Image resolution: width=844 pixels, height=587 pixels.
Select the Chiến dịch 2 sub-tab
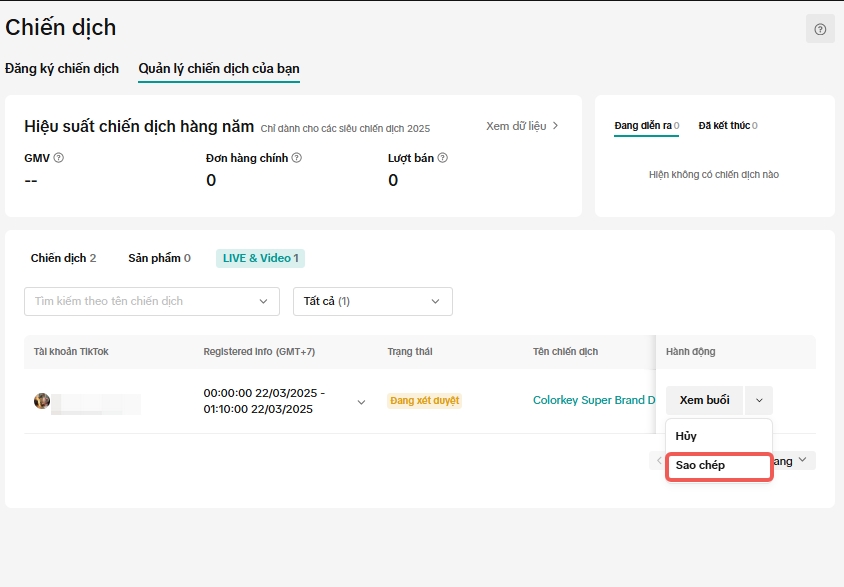coord(63,258)
